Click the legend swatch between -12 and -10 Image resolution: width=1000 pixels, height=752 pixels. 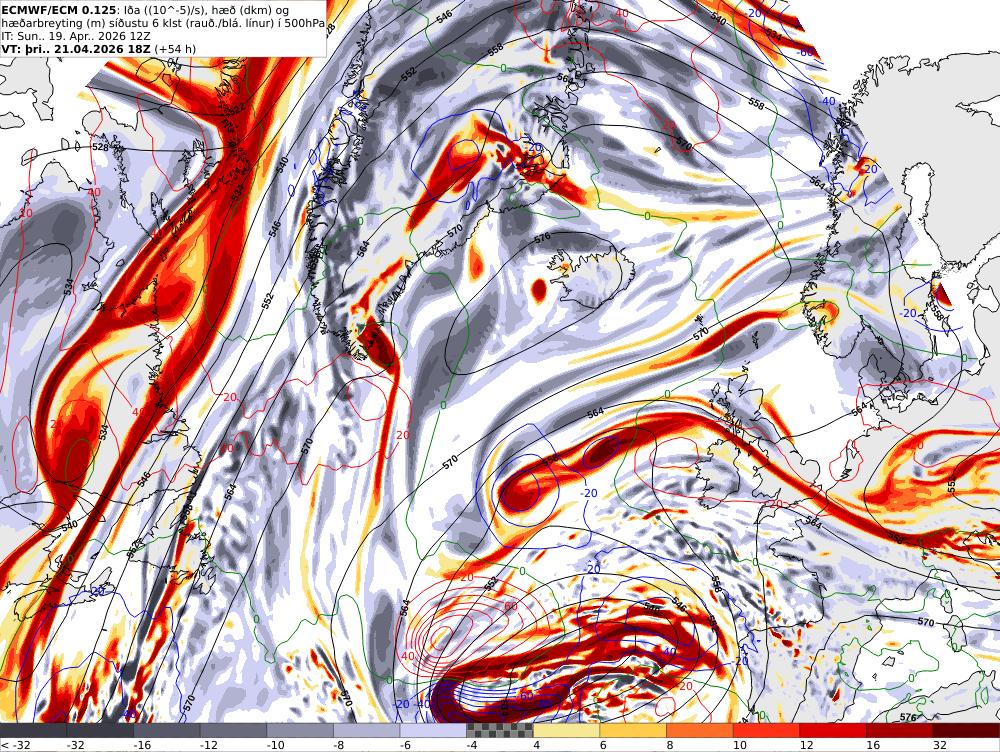pyautogui.click(x=233, y=730)
